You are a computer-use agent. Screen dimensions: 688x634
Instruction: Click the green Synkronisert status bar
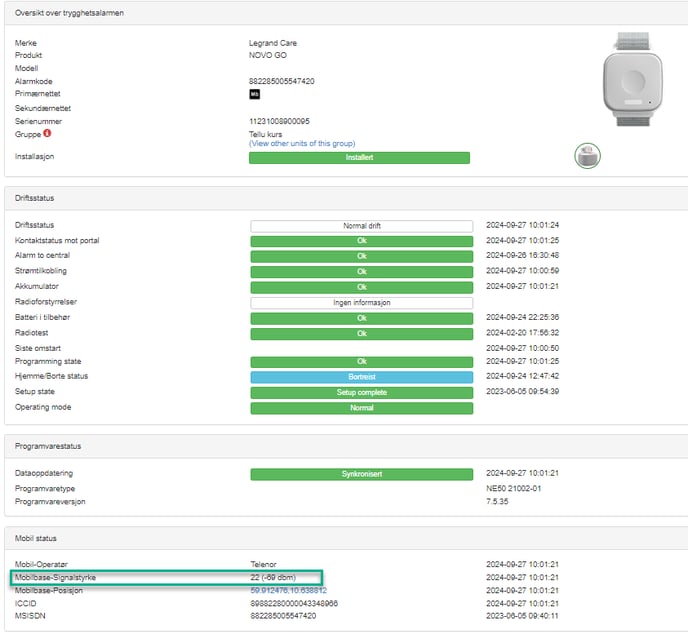(x=362, y=474)
